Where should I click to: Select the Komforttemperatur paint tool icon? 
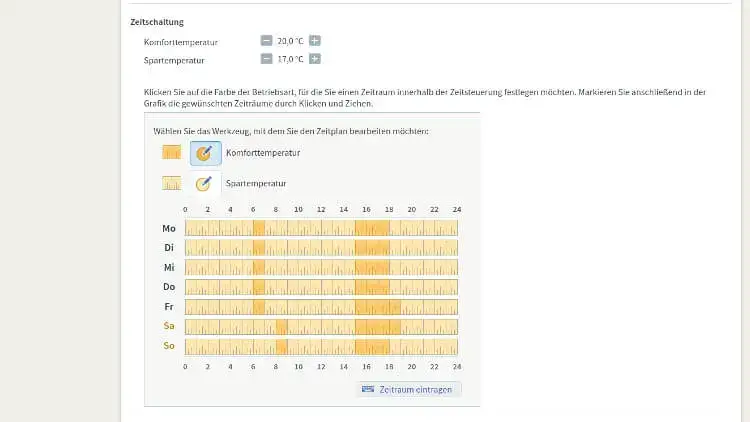tap(205, 153)
